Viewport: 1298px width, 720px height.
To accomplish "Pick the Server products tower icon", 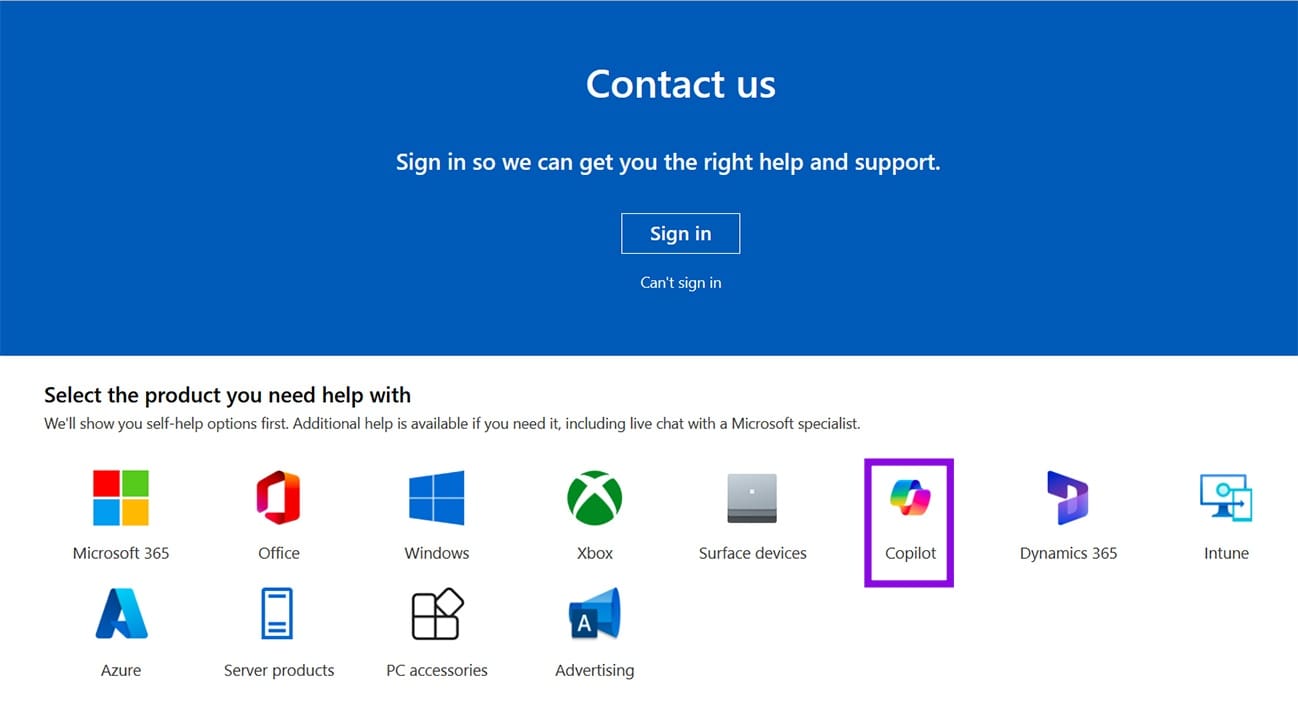I will (x=278, y=614).
